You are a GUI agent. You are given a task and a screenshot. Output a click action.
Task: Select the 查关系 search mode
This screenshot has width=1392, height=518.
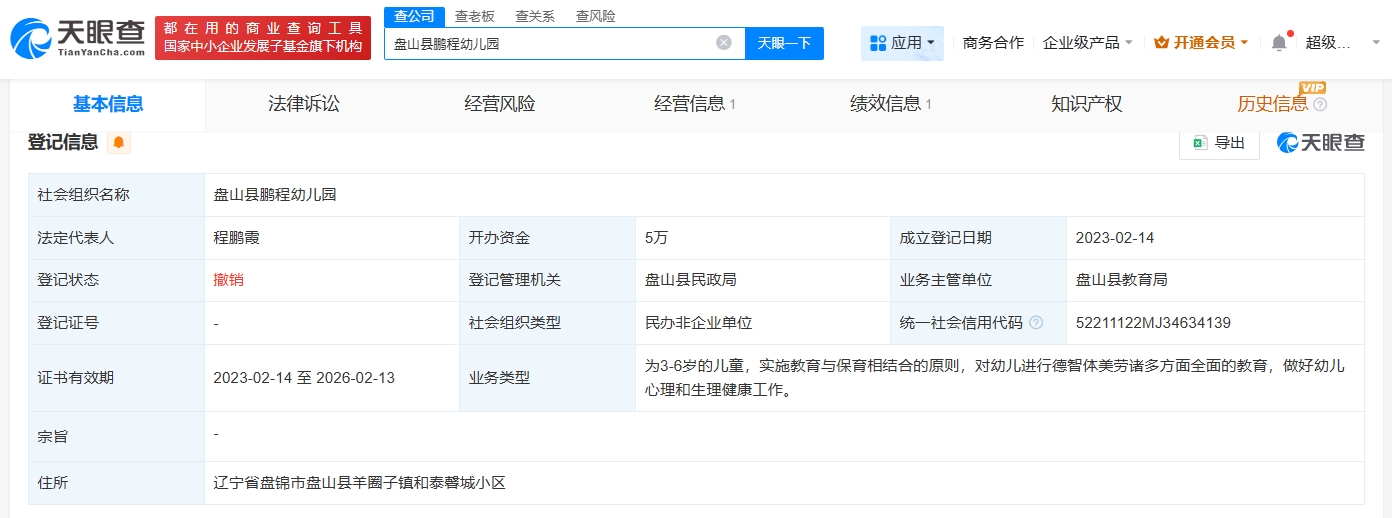tap(535, 16)
